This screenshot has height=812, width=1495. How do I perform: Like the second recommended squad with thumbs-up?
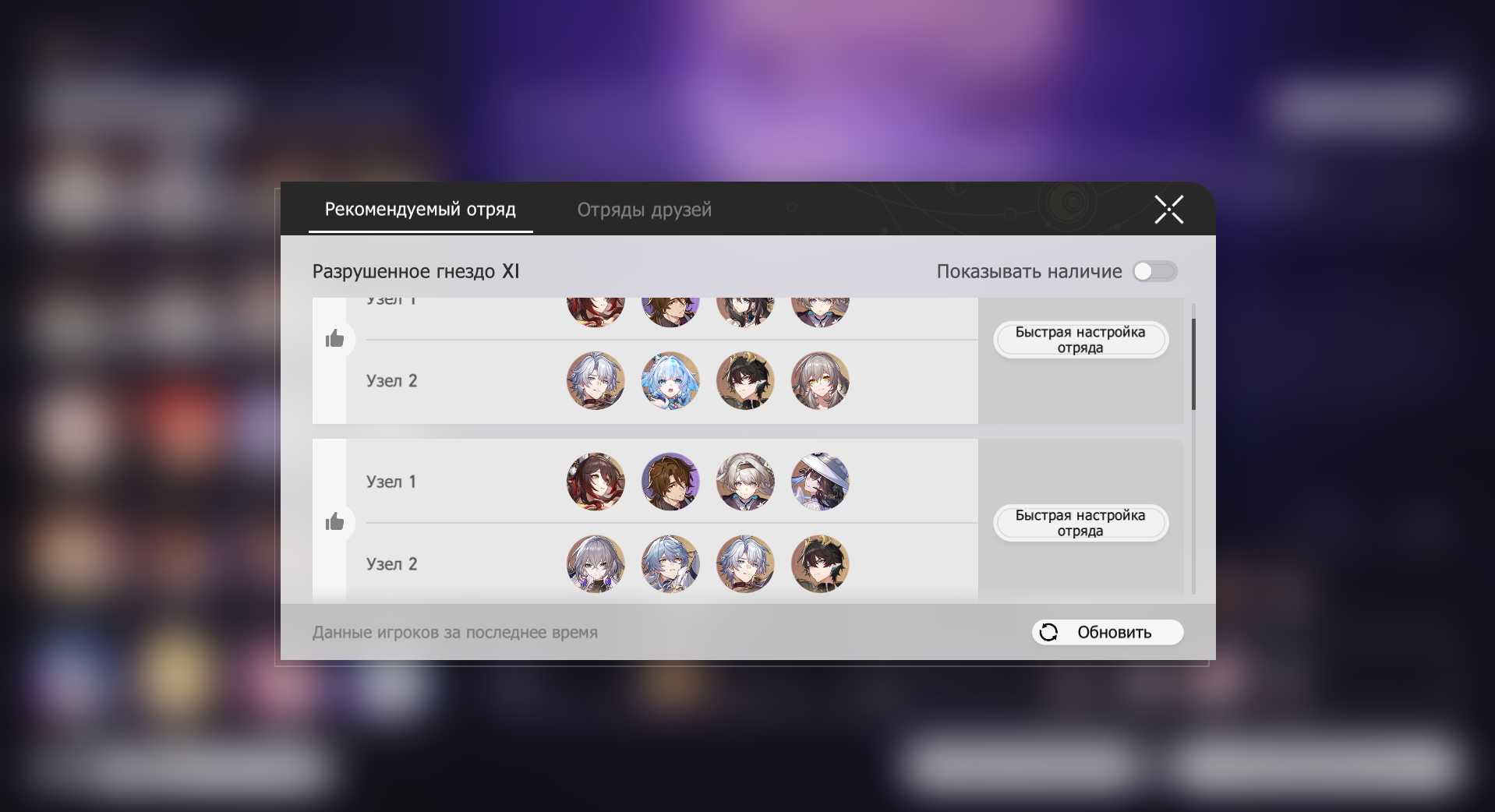pyautogui.click(x=334, y=521)
